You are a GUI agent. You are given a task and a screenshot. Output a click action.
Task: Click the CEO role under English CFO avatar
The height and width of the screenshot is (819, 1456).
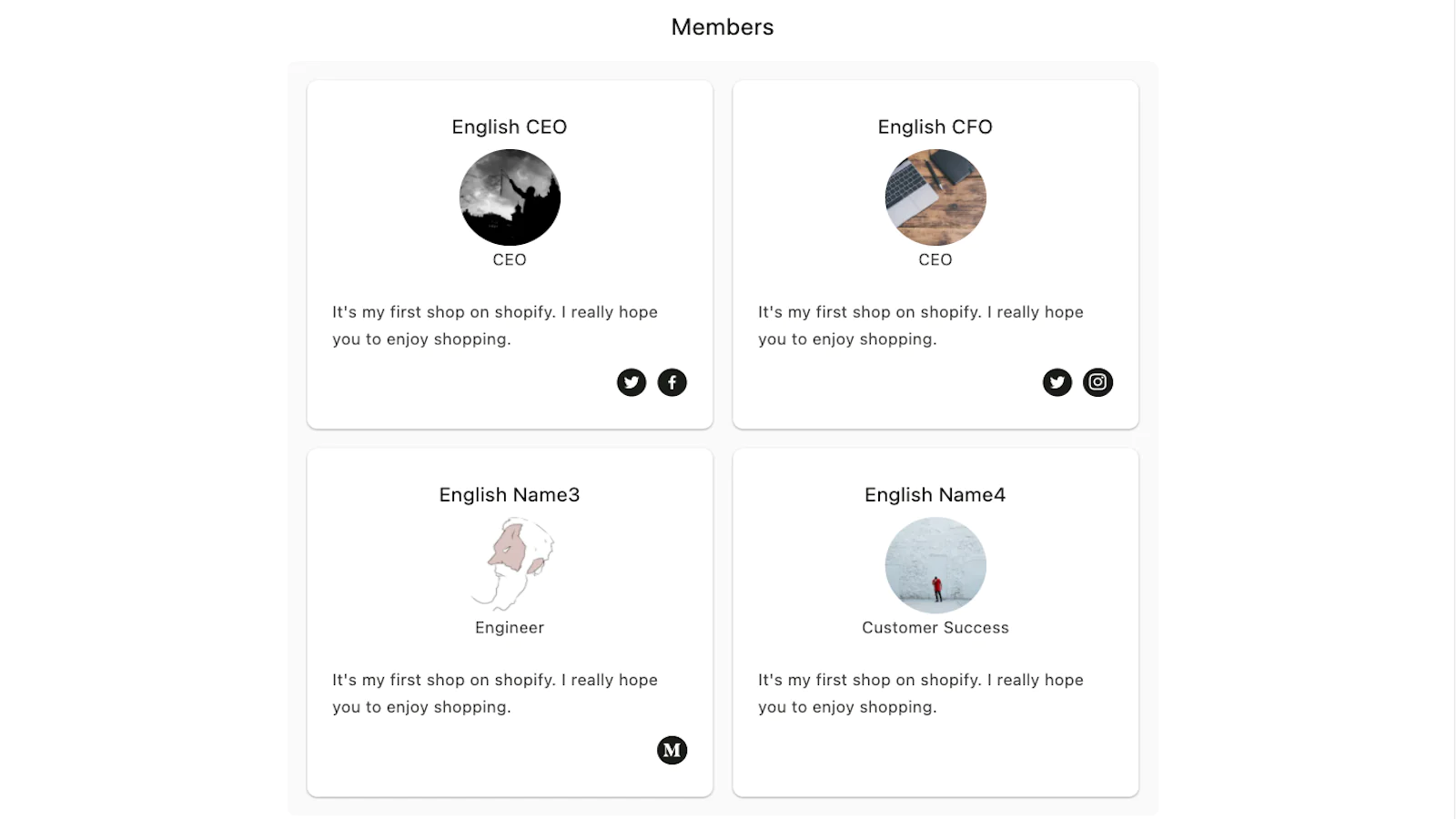tap(935, 259)
